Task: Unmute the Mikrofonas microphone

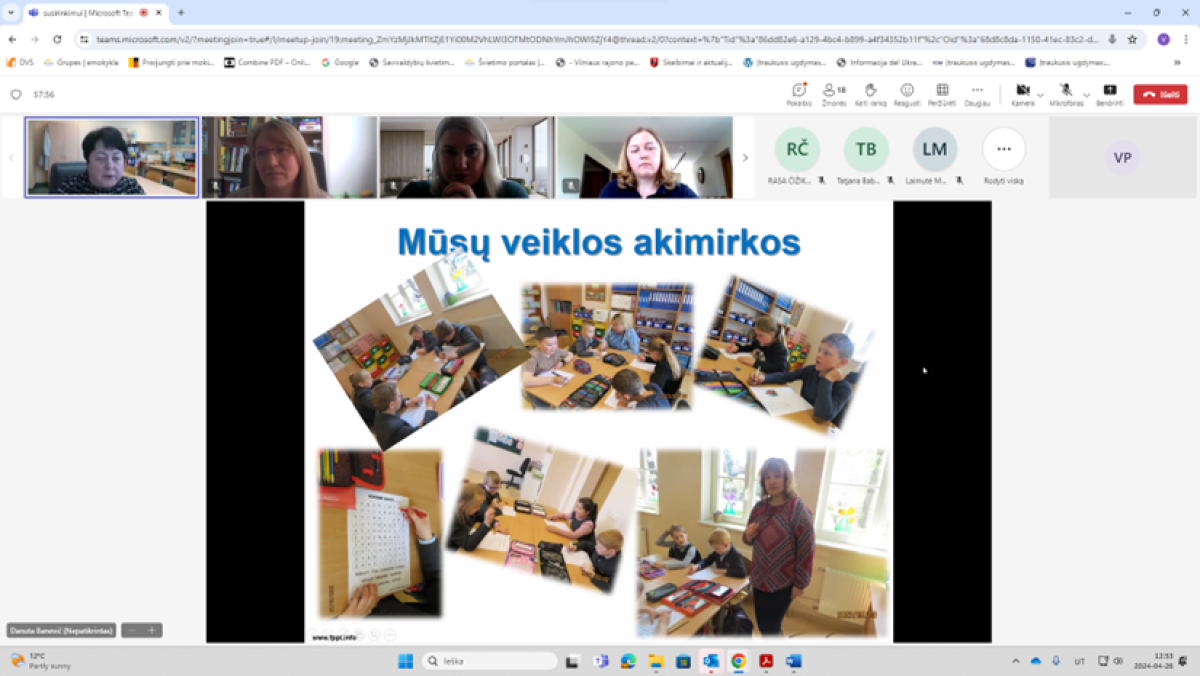Action: [x=1067, y=94]
